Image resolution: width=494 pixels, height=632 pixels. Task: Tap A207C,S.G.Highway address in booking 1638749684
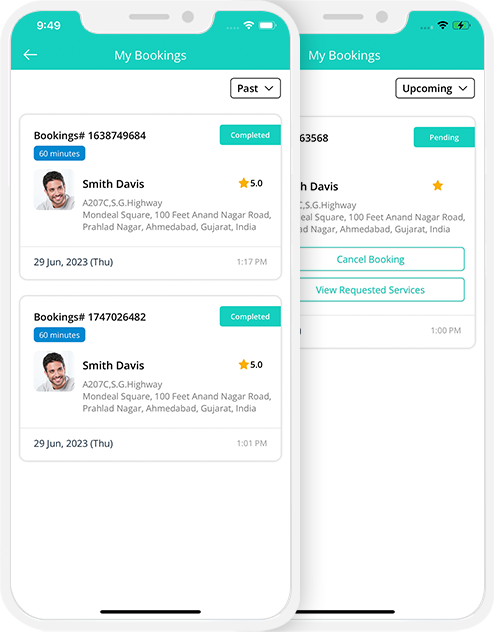(x=122, y=203)
